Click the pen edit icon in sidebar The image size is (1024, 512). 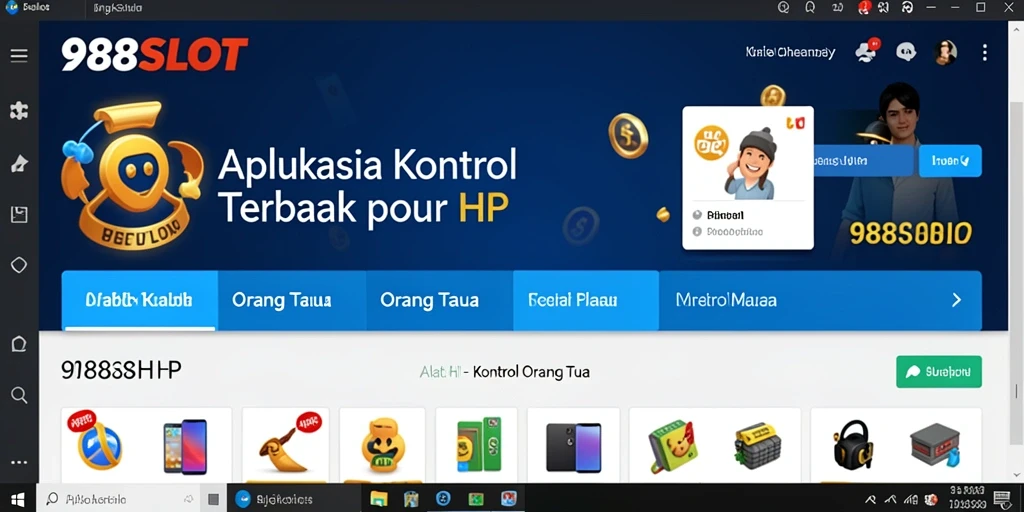tap(19, 163)
